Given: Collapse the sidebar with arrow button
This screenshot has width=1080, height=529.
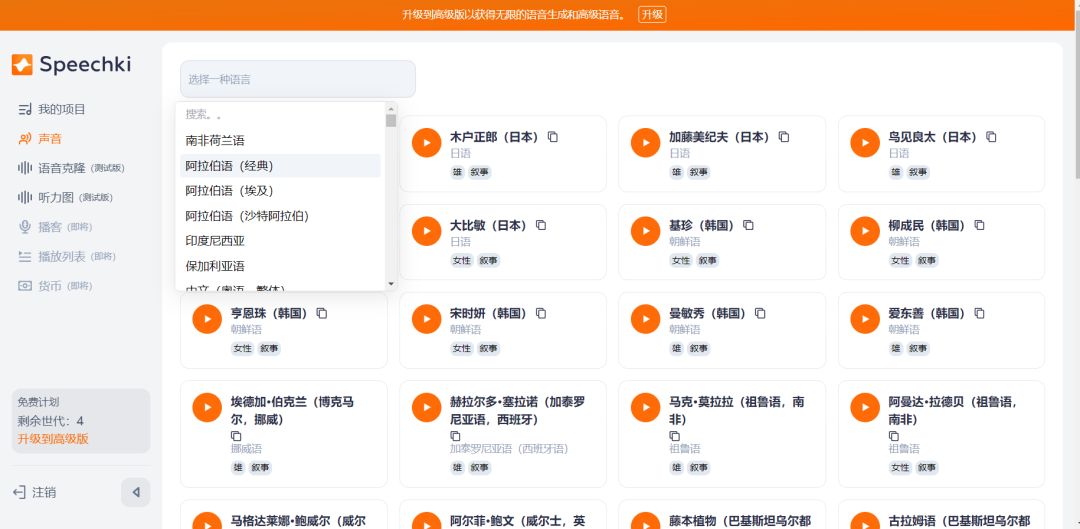Looking at the screenshot, I should coord(136,492).
